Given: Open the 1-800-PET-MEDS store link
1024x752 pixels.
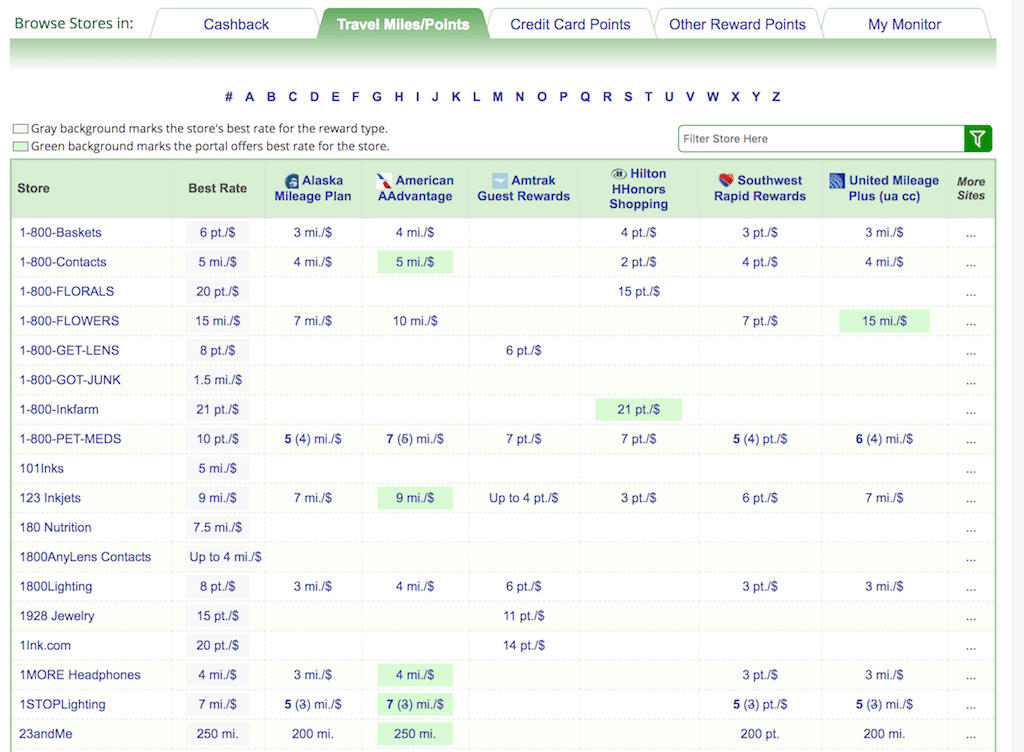Looking at the screenshot, I should pos(70,439).
